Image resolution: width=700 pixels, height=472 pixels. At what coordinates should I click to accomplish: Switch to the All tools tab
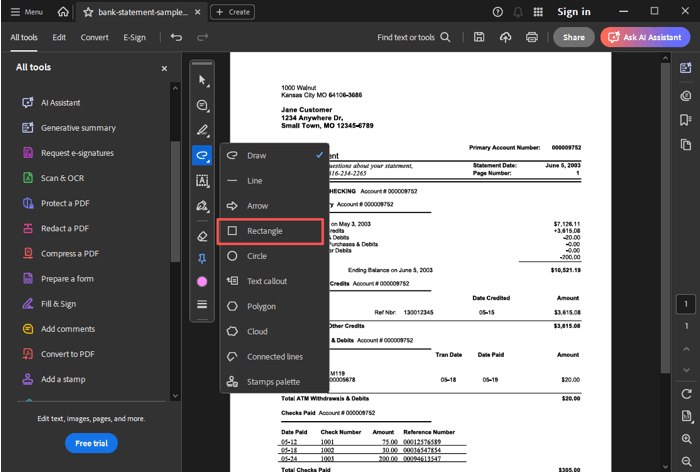click(24, 38)
